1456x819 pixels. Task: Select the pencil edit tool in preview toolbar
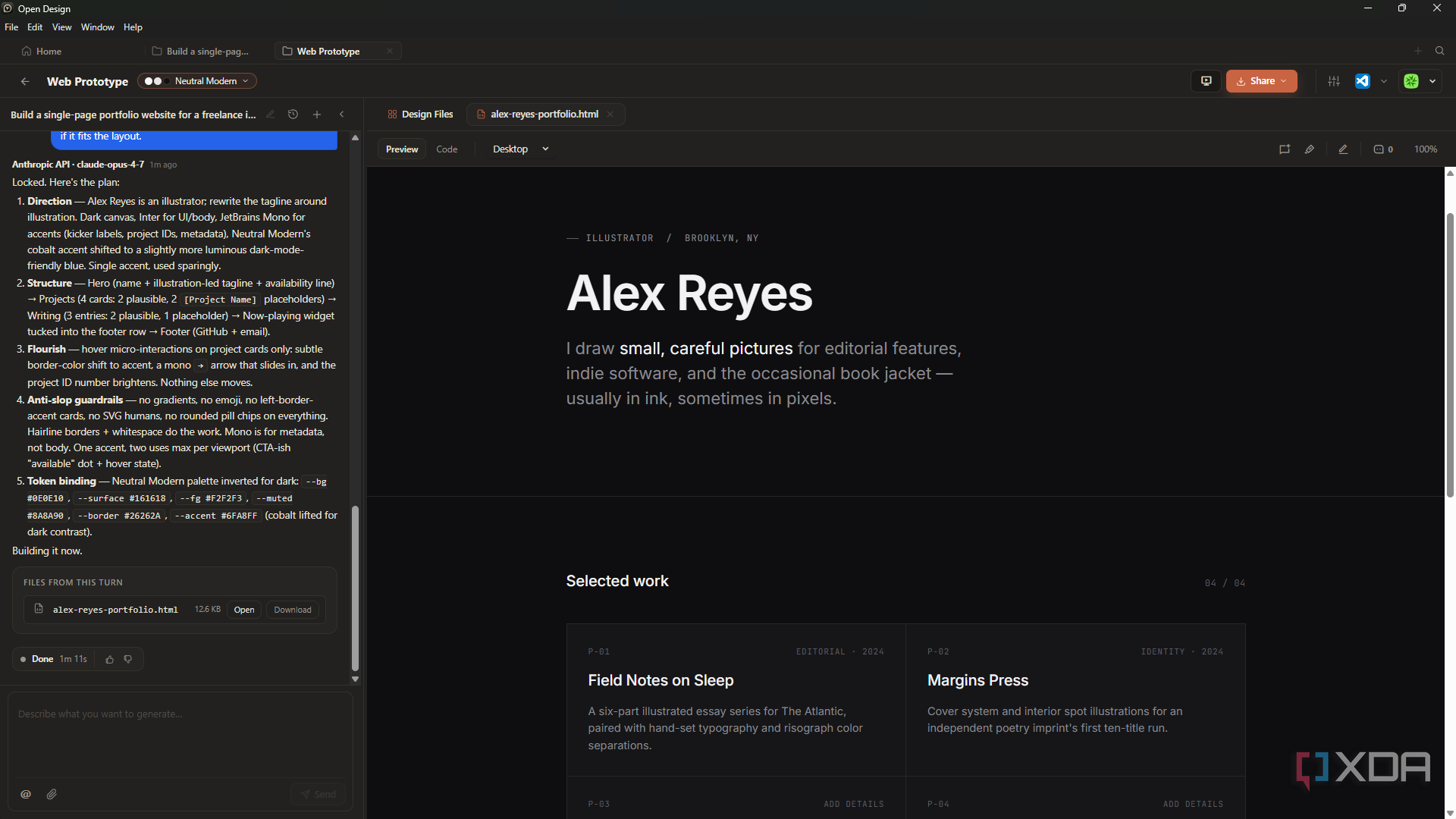pos(1343,149)
